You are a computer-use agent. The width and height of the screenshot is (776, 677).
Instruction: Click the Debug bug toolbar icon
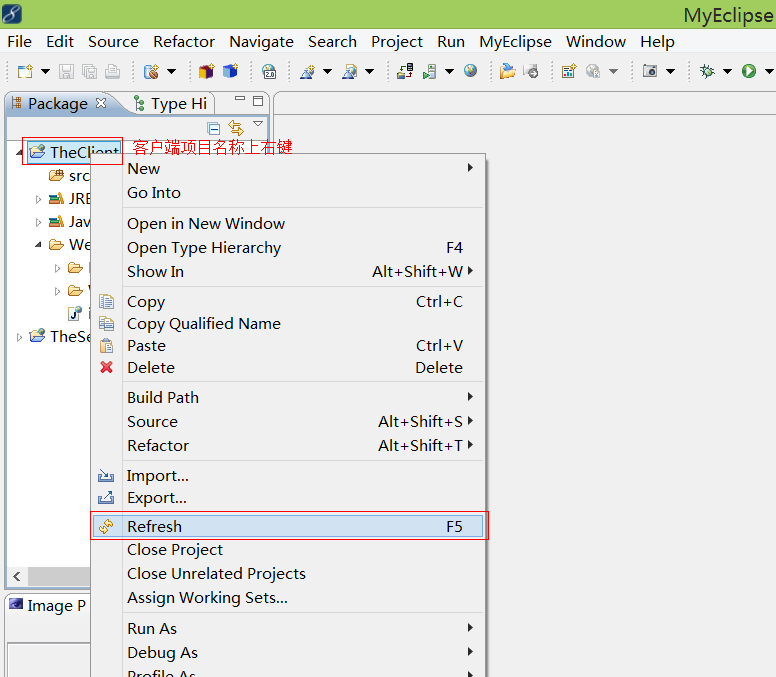tap(707, 71)
